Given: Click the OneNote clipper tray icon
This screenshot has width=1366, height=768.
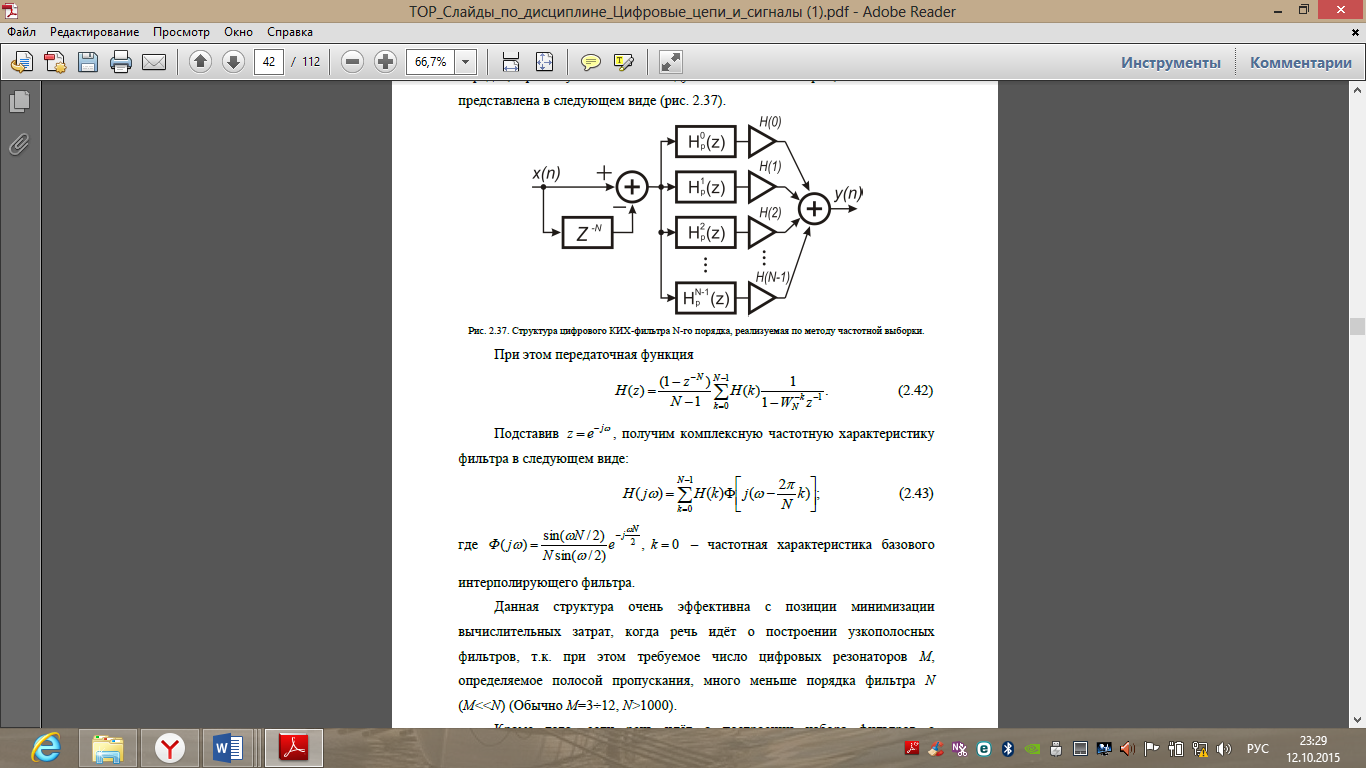Looking at the screenshot, I should coord(960,748).
